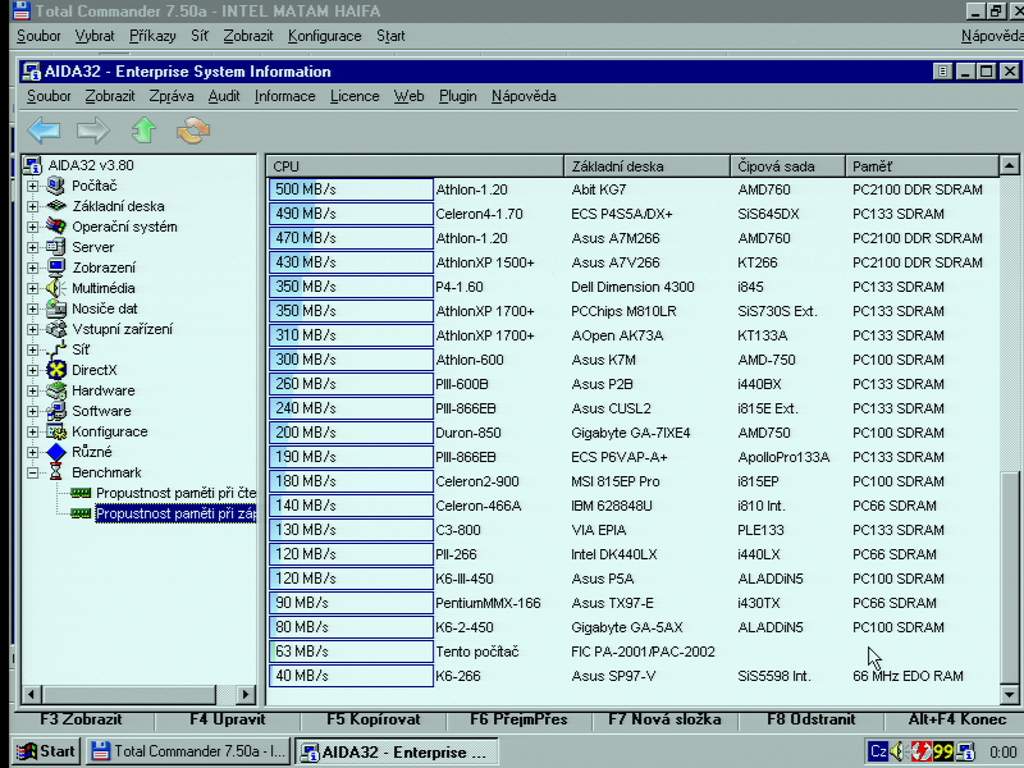
Task: Click AIDA32 - Enterprise taskbar button
Action: pos(396,752)
